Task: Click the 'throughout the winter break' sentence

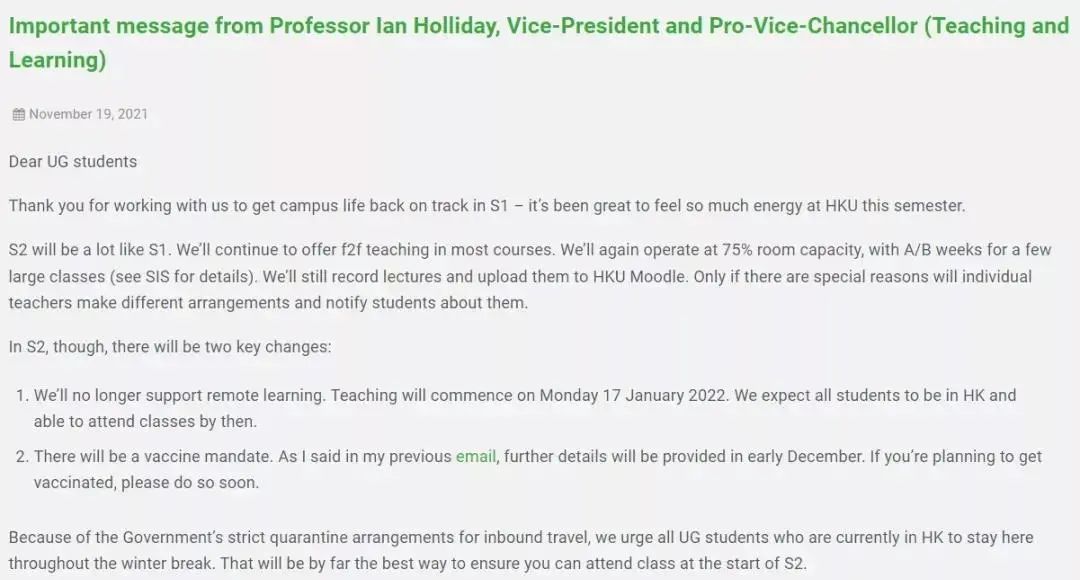Action: point(112,563)
